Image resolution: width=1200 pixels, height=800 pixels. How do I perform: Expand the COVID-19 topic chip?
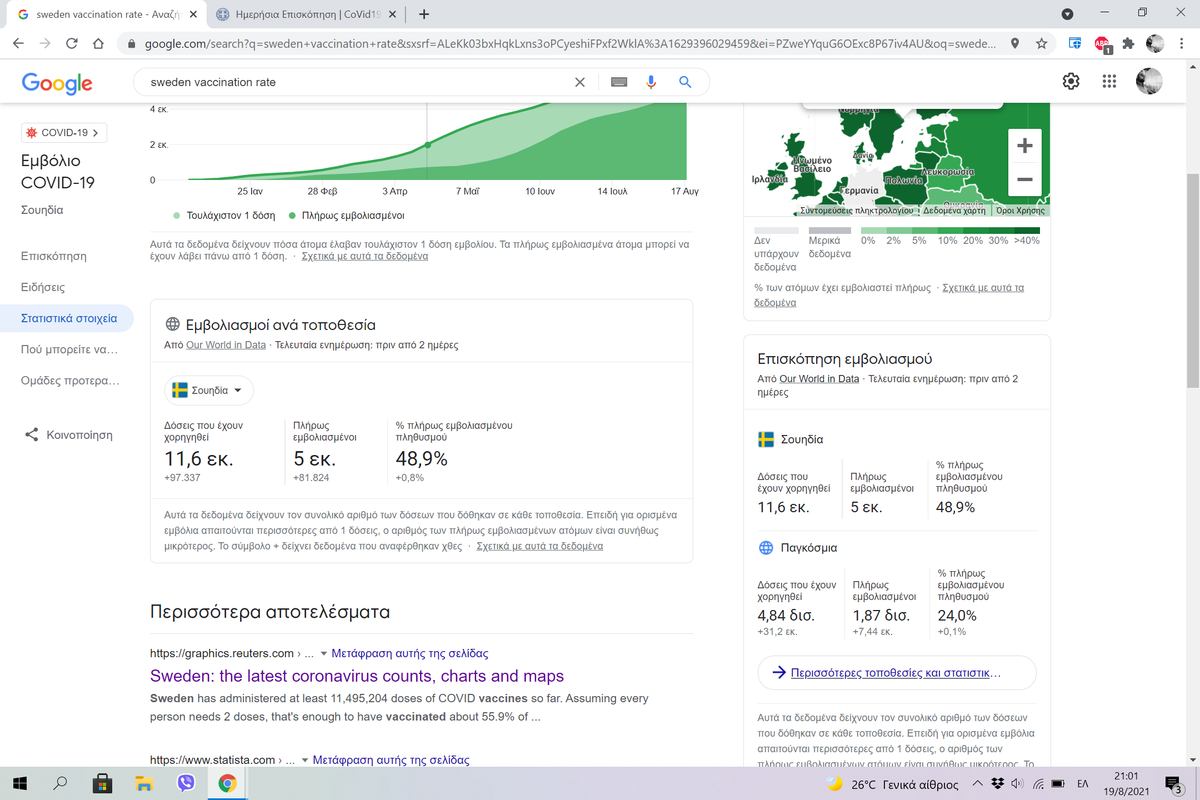point(66,133)
